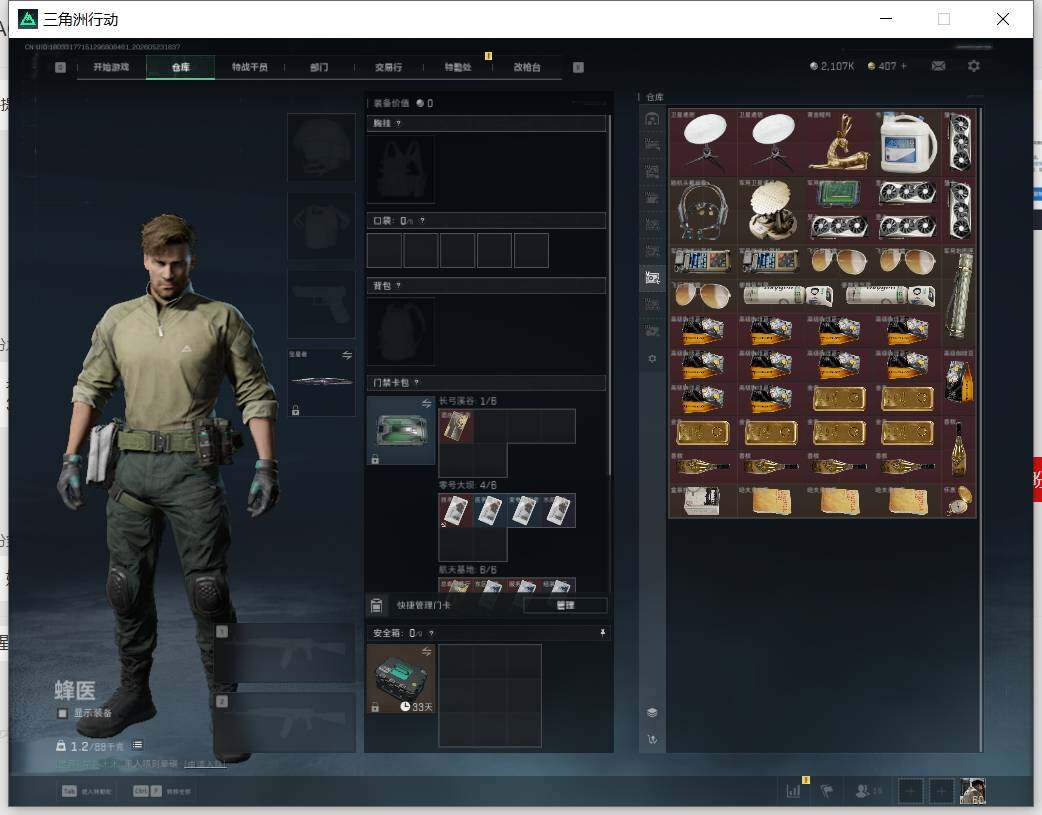Click the plus next to 407 currency
This screenshot has height=815, width=1042.
[904, 66]
